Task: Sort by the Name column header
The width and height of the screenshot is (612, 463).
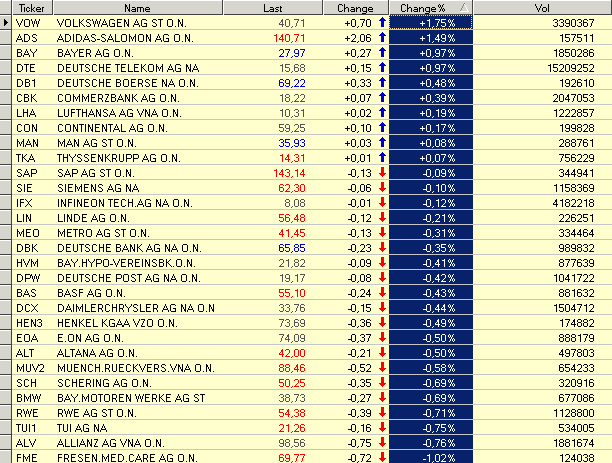Action: coord(138,8)
